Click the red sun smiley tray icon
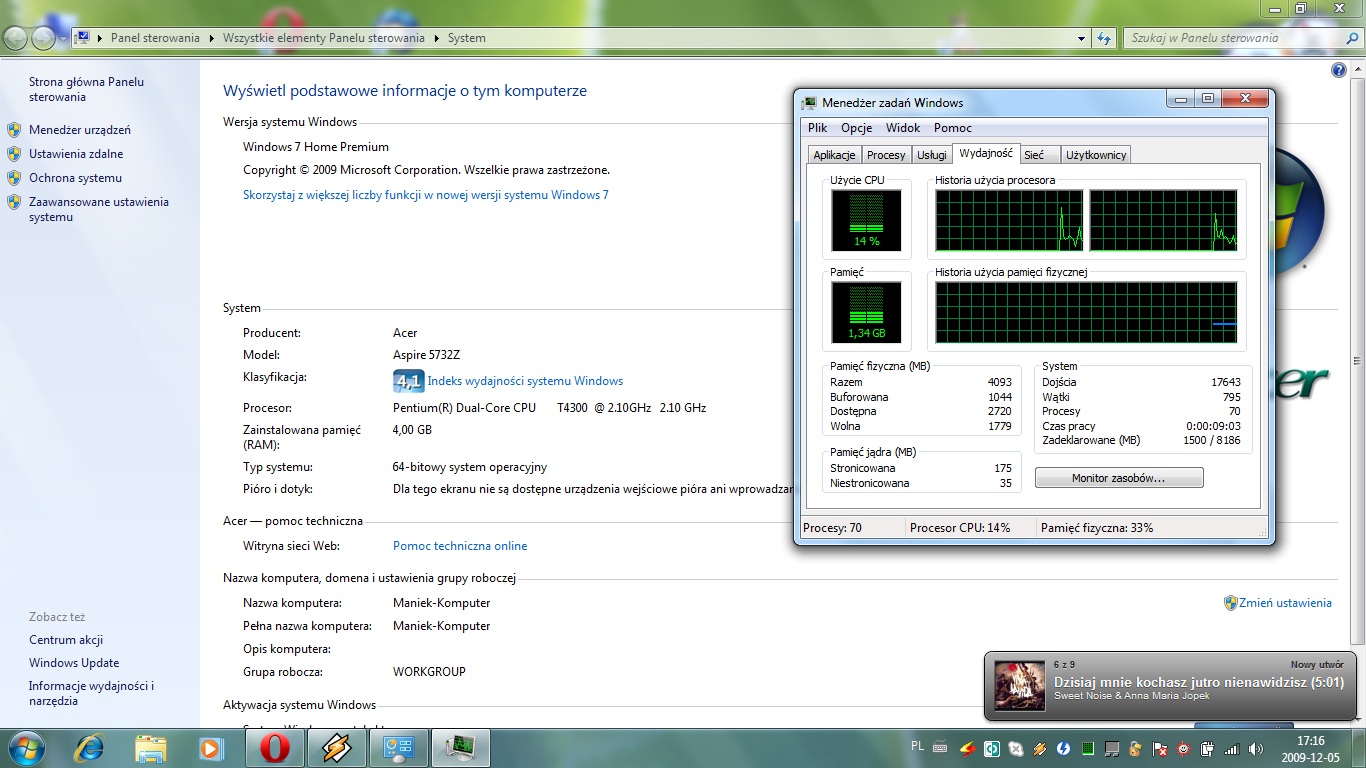1366x768 pixels. 1183,748
